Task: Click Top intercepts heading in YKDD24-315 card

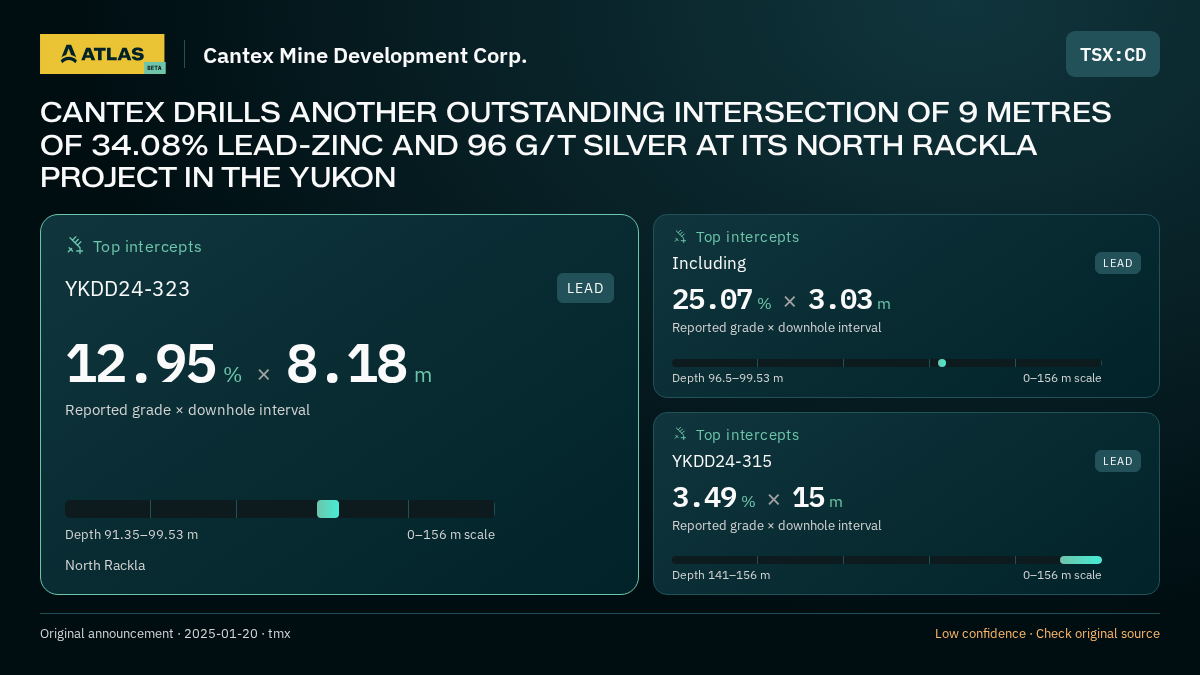Action: click(x=747, y=435)
